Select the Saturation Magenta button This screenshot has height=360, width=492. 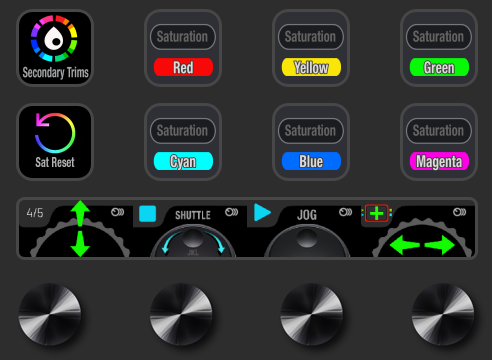[x=439, y=142]
